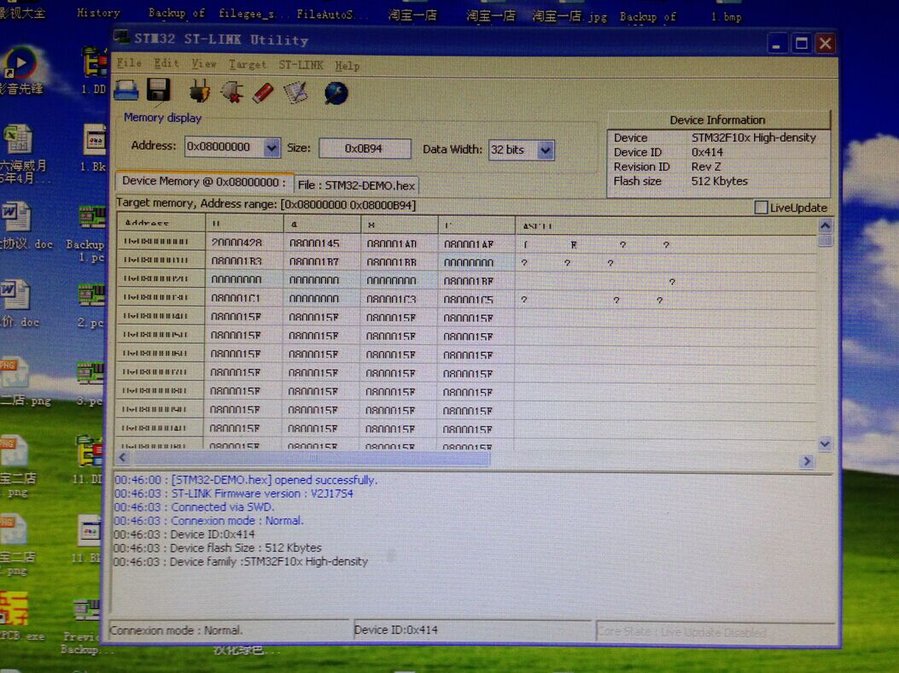Image resolution: width=899 pixels, height=673 pixels.
Task: Click the Program and verify icon
Action: click(x=295, y=93)
